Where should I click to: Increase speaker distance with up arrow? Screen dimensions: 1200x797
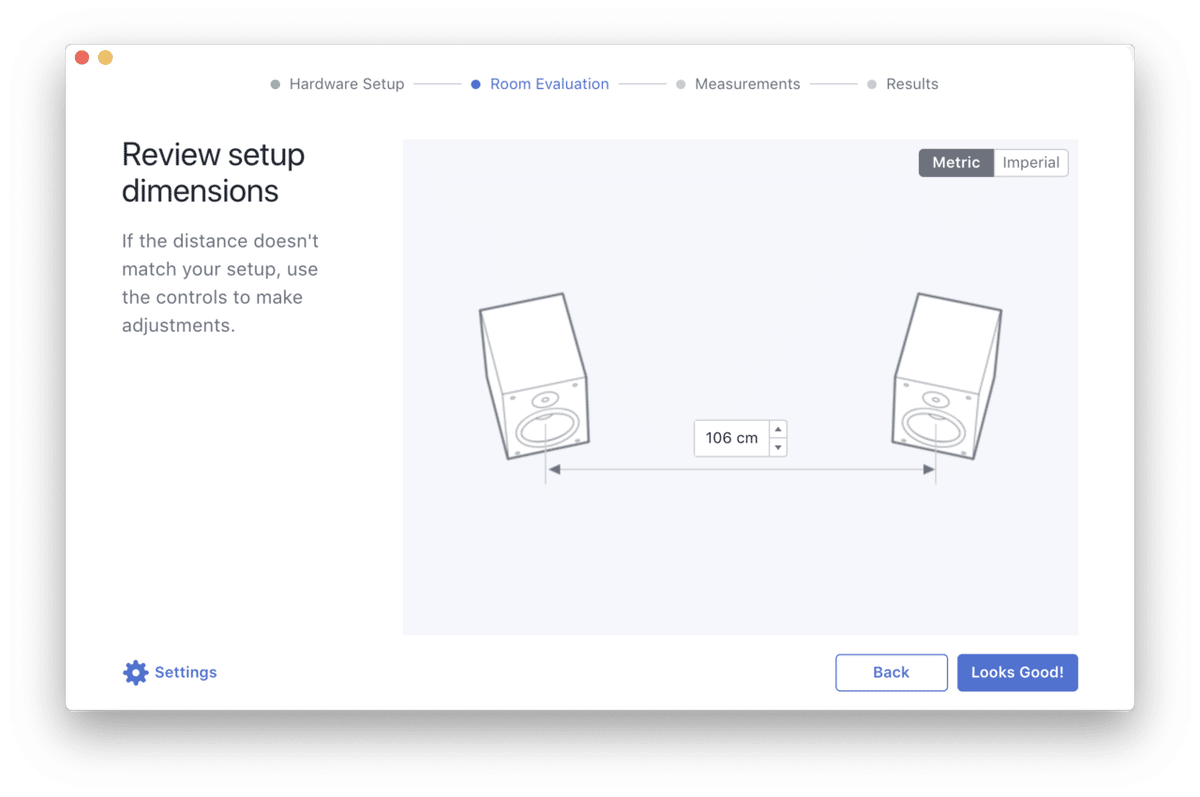[778, 429]
